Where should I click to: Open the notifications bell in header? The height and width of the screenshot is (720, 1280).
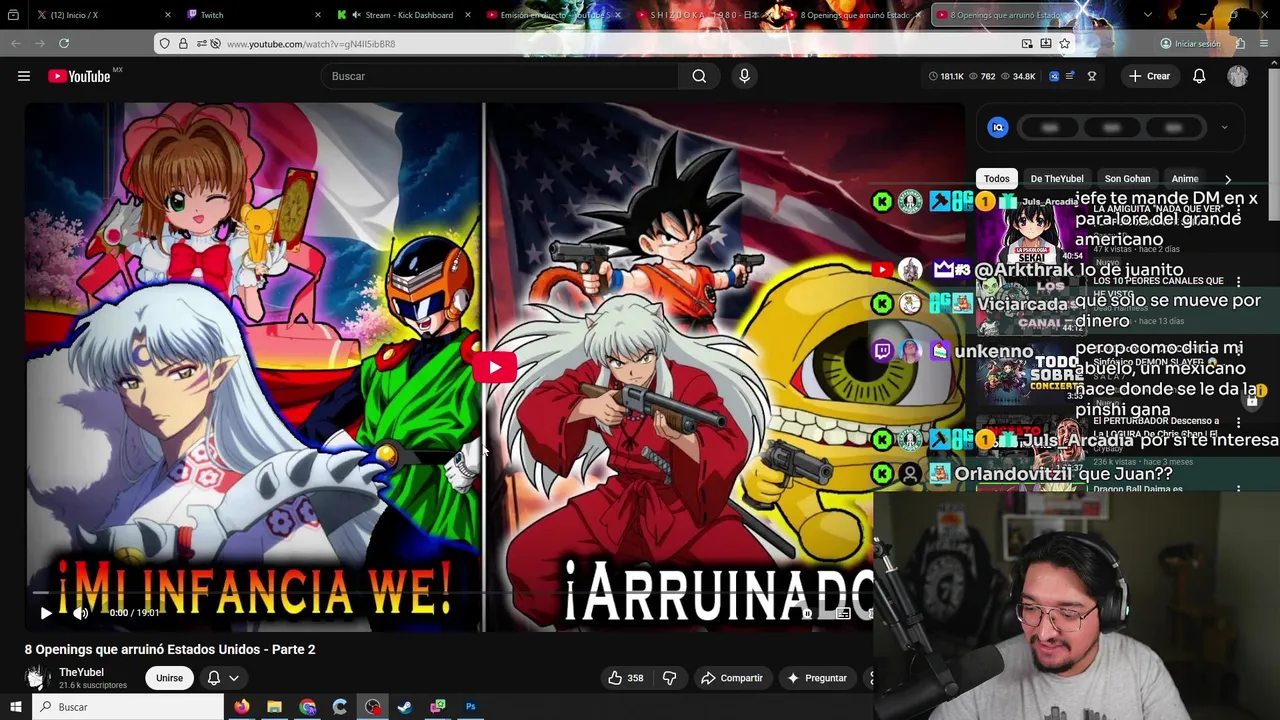click(1199, 76)
